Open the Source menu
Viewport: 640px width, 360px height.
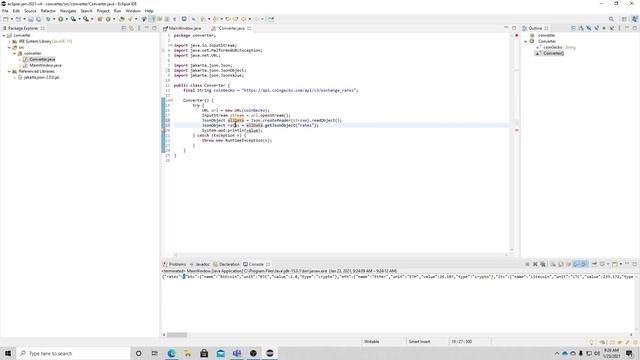click(30, 11)
